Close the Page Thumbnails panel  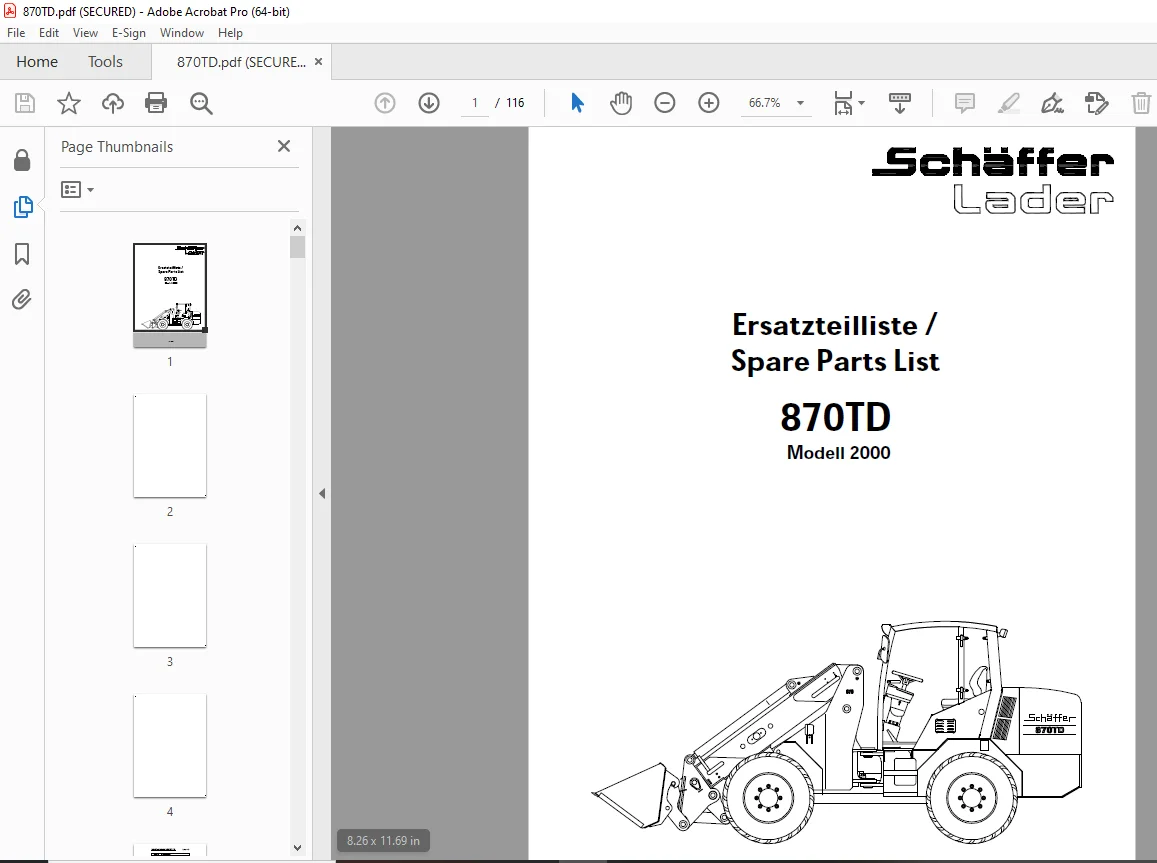(284, 146)
